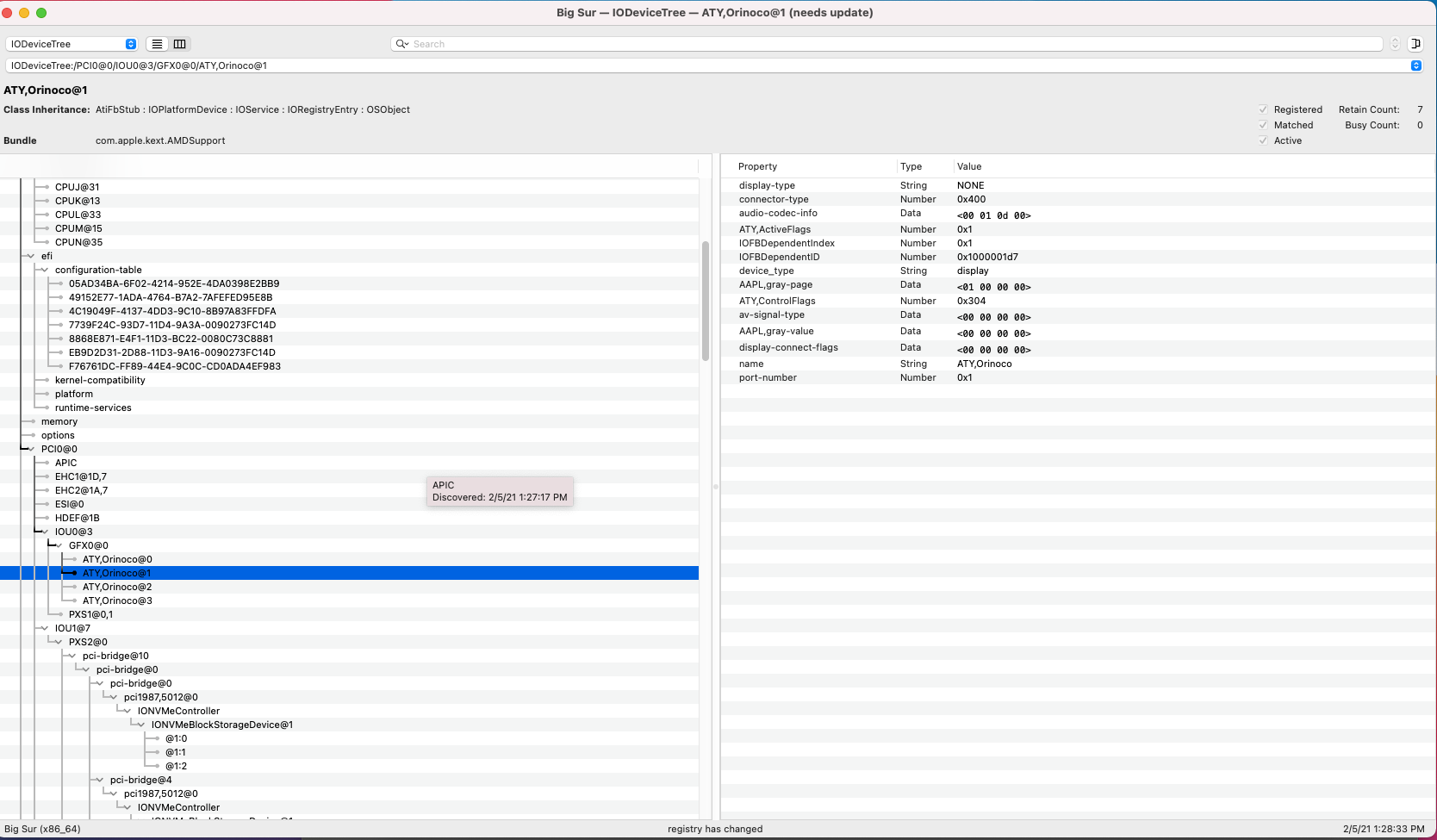Select the ESI@0 node
Viewport: 1437px width, 840px height.
click(70, 504)
